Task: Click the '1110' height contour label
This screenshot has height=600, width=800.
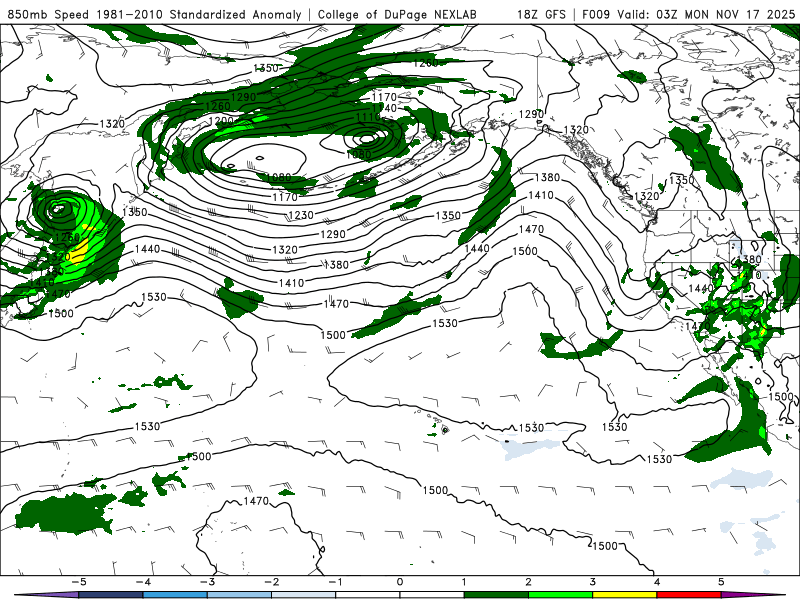Action: (368, 117)
